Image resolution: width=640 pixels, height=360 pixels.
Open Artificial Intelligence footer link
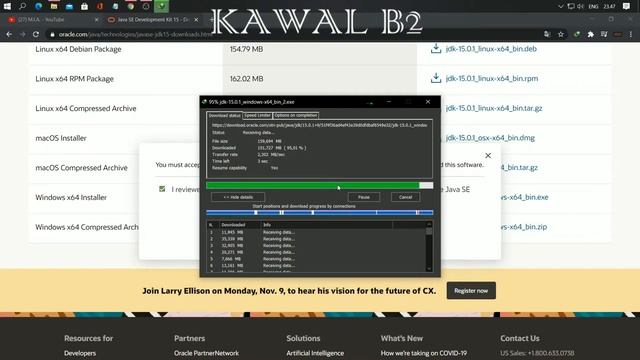click(x=315, y=353)
